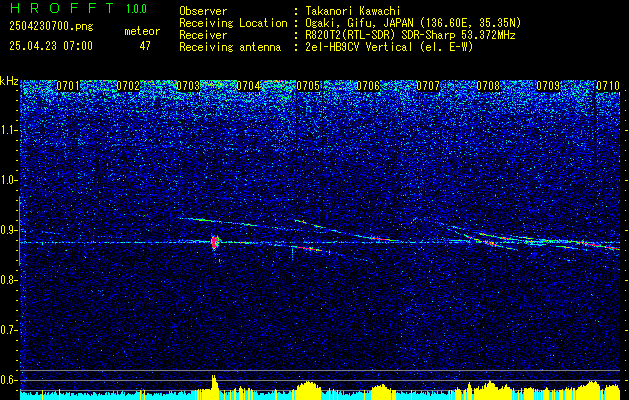Click the meteor count value 47
This screenshot has width=629, height=400.
145,46
